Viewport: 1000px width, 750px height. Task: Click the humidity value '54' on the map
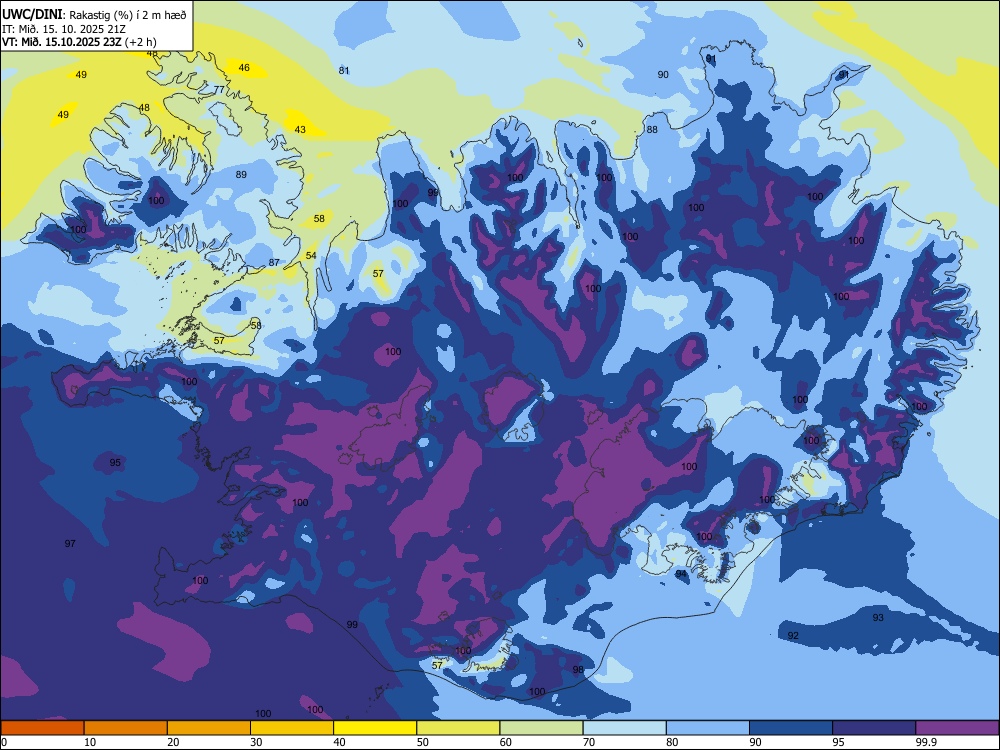(x=311, y=256)
